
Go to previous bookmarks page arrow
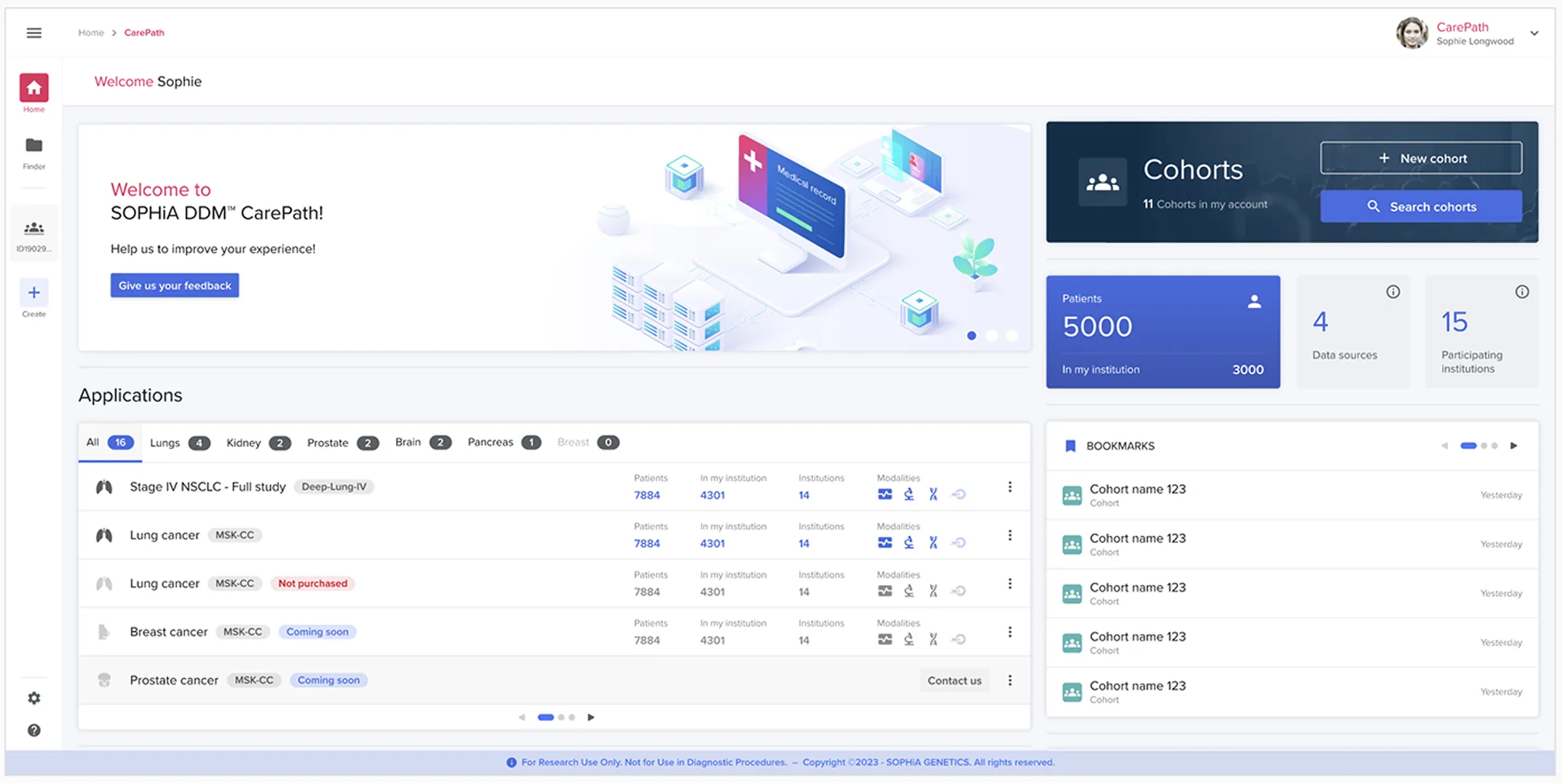point(1445,446)
